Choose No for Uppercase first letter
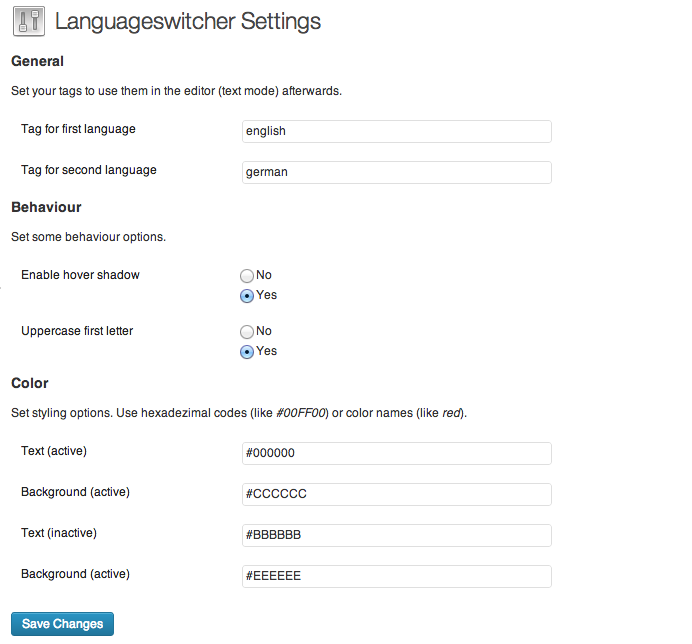 point(246,331)
